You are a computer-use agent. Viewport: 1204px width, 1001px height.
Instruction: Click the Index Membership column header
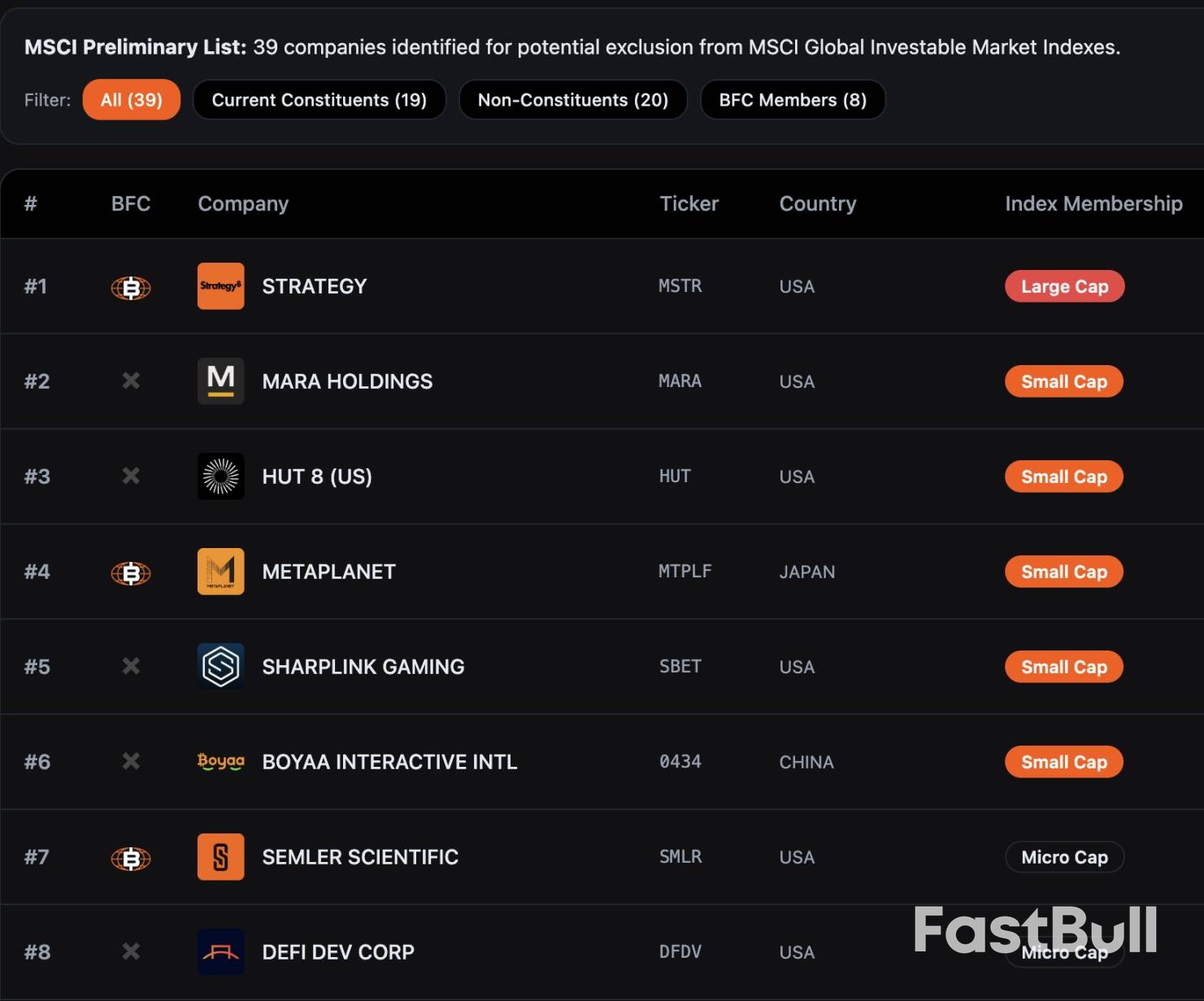(x=1093, y=203)
